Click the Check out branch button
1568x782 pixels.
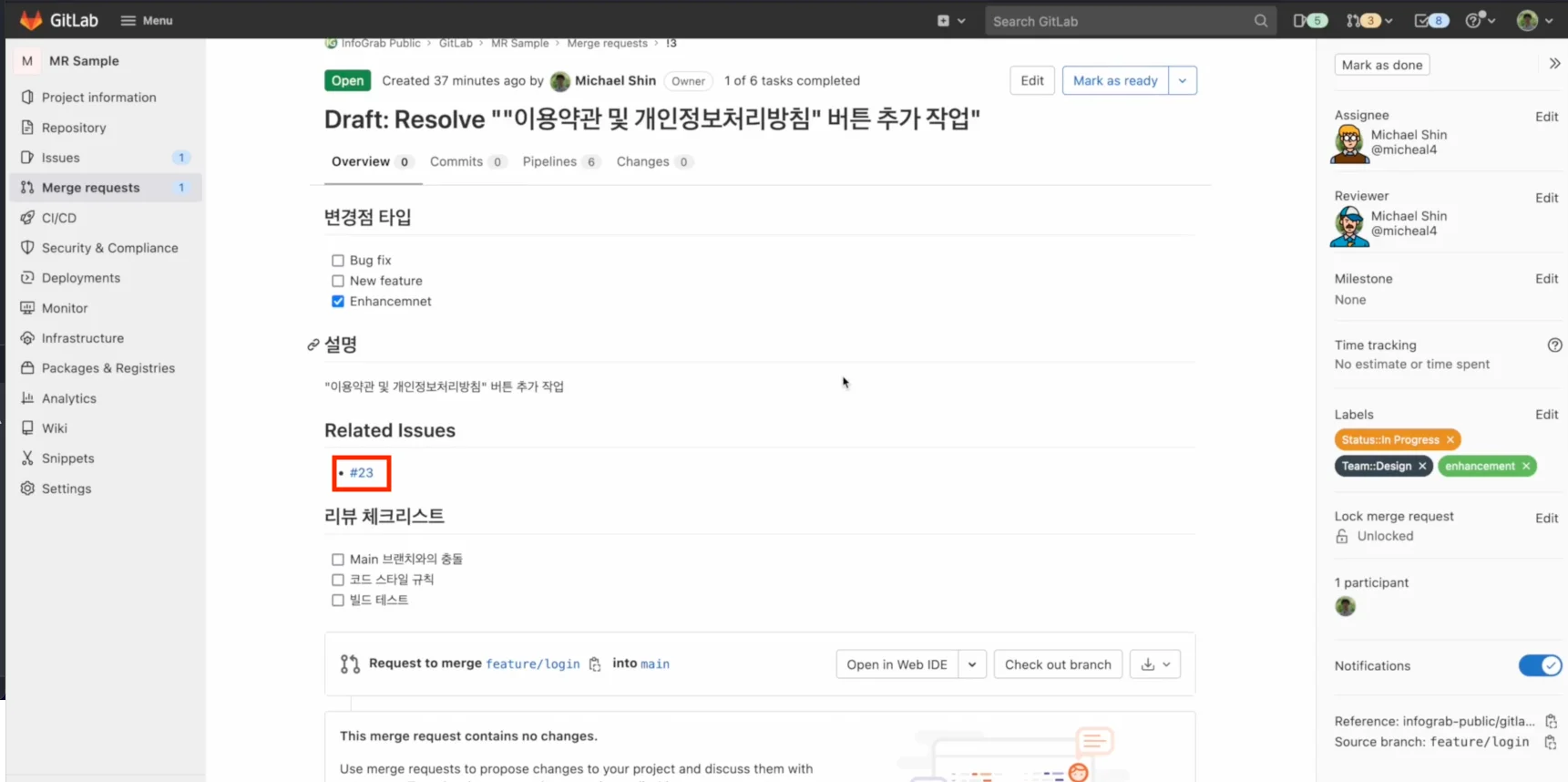(x=1058, y=664)
